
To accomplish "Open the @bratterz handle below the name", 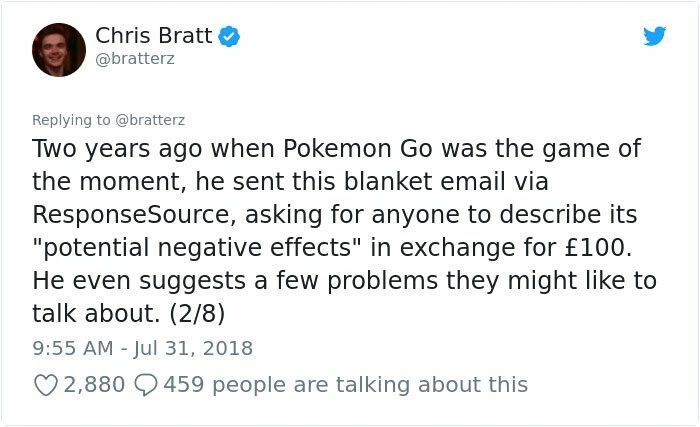I will 135,59.
